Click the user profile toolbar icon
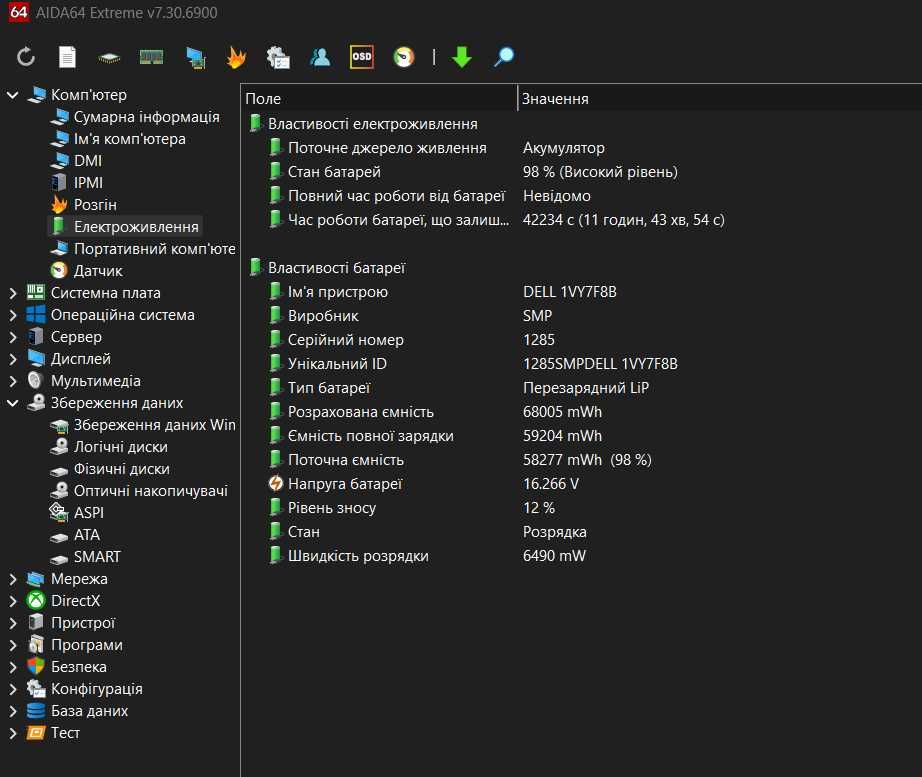922x777 pixels. (x=320, y=57)
